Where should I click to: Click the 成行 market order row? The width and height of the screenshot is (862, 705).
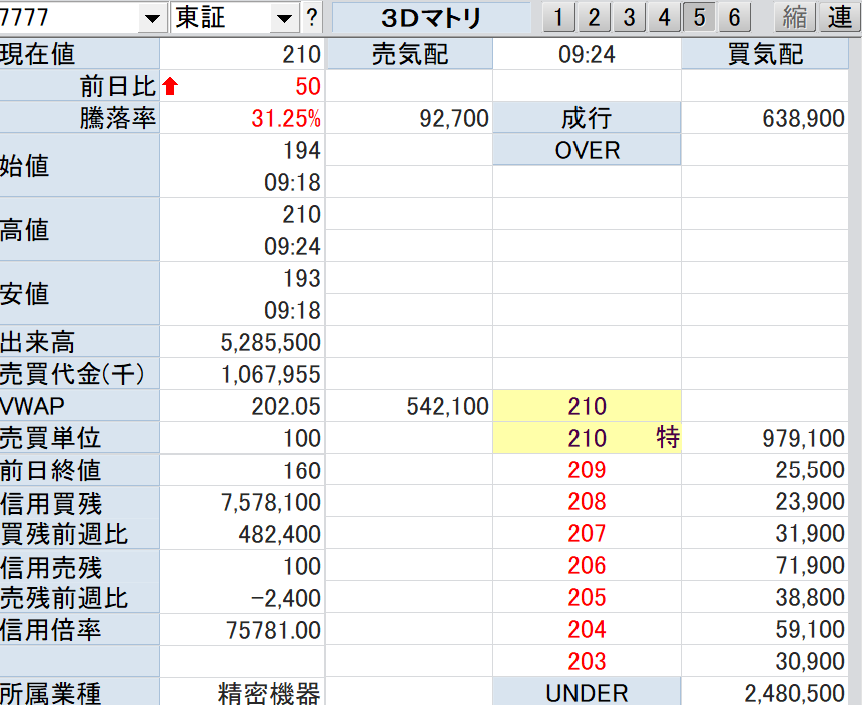point(587,118)
